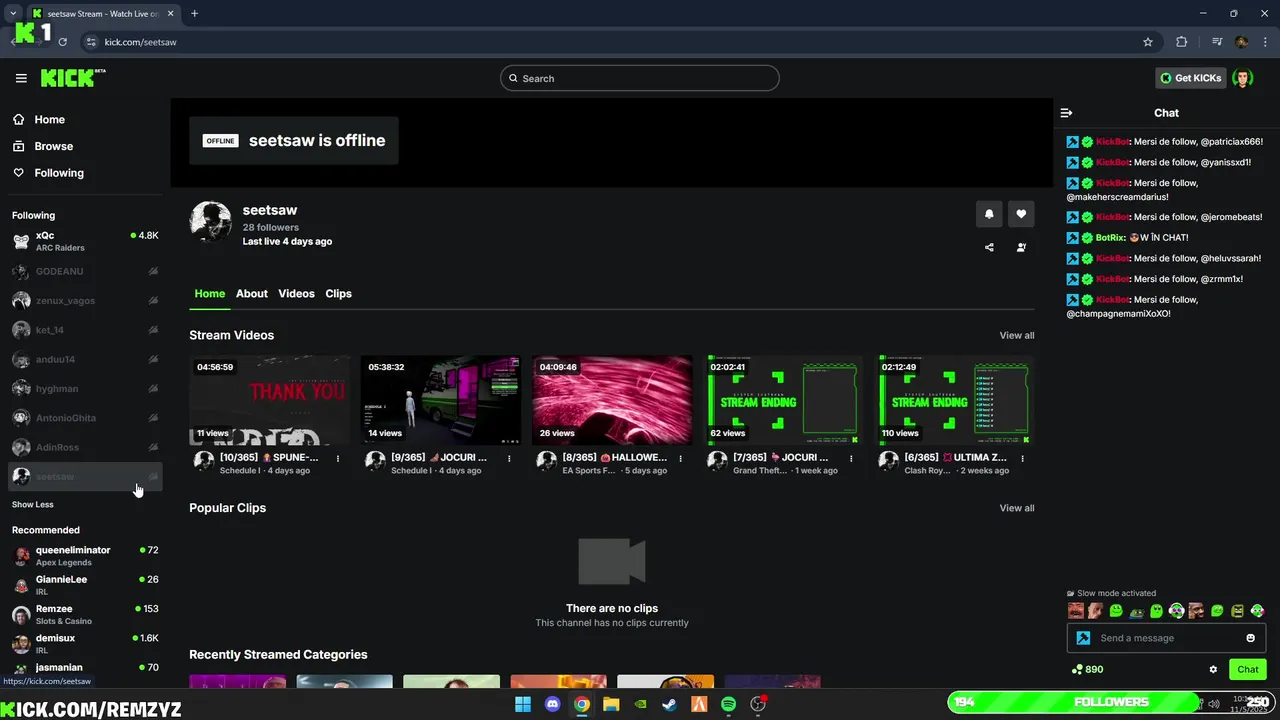Open Windows Start menu
Screen dimensions: 1280x720
tap(523, 704)
